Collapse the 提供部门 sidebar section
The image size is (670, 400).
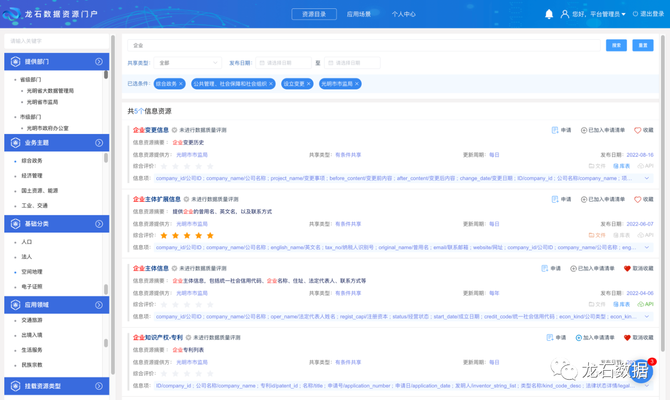[x=99, y=62]
